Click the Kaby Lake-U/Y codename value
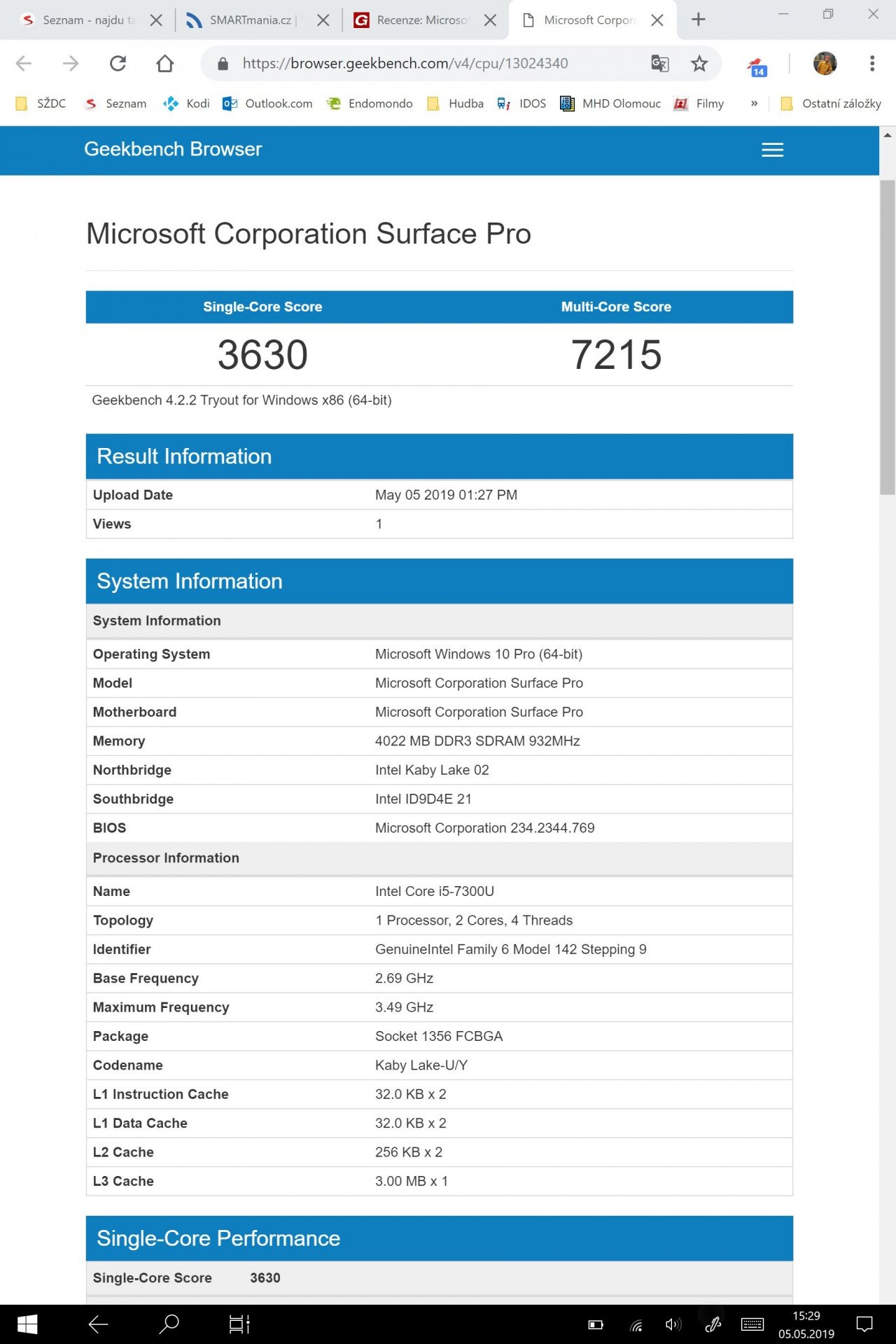Screen dimensions: 896x1344 coord(421,1065)
